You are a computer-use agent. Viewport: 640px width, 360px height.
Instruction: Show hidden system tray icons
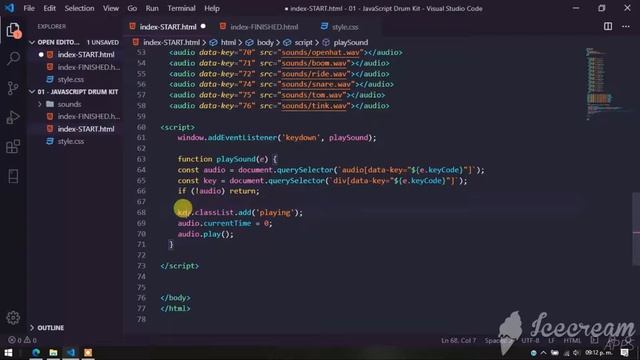(x=544, y=353)
